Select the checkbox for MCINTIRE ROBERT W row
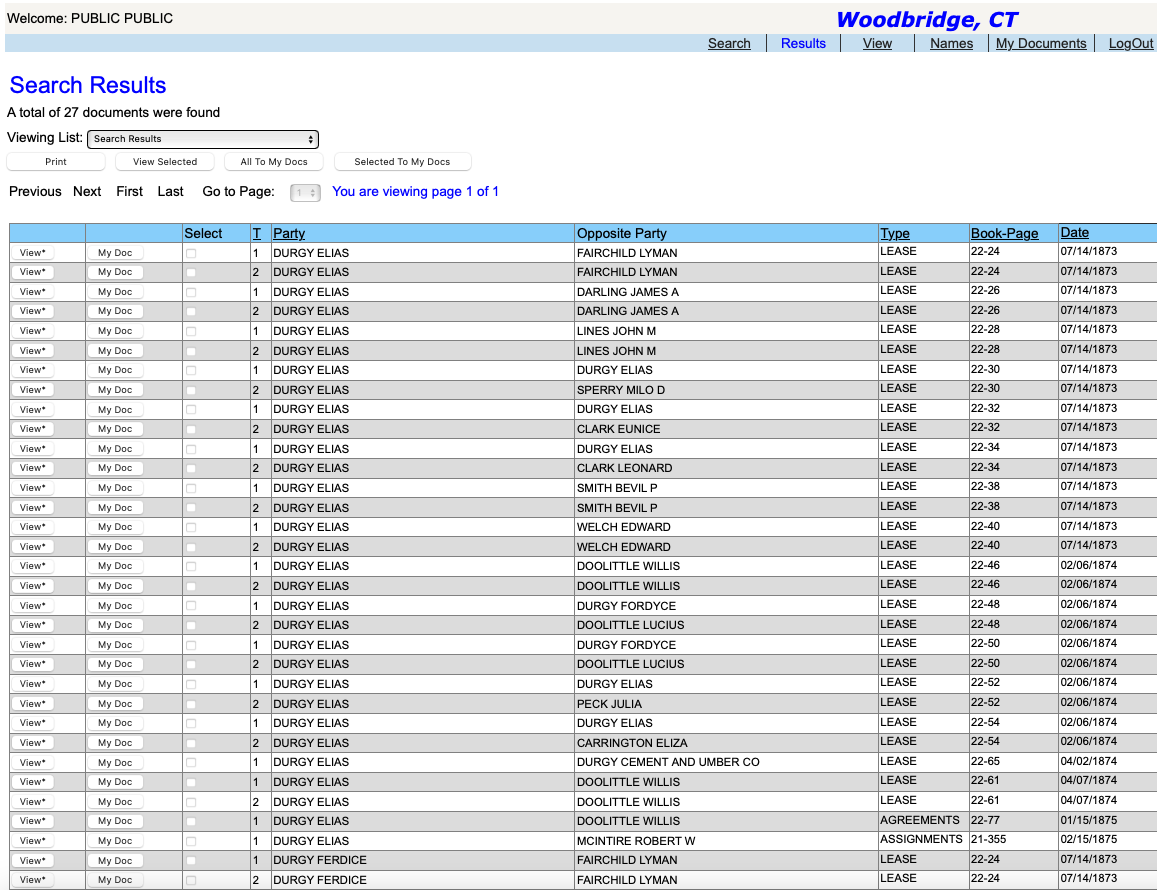Viewport: 1157px width, 890px height. click(x=191, y=841)
